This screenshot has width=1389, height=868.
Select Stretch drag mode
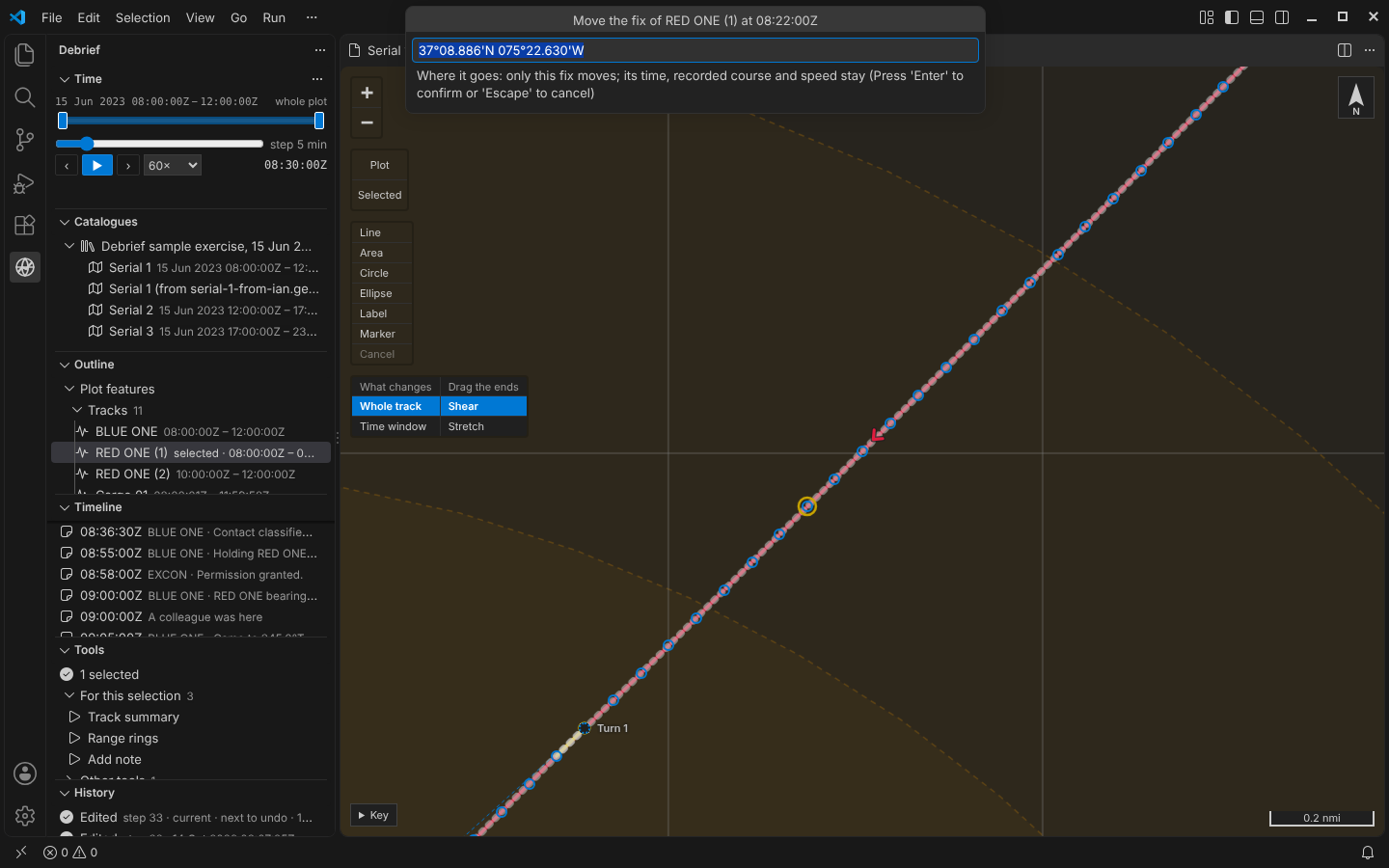483,427
